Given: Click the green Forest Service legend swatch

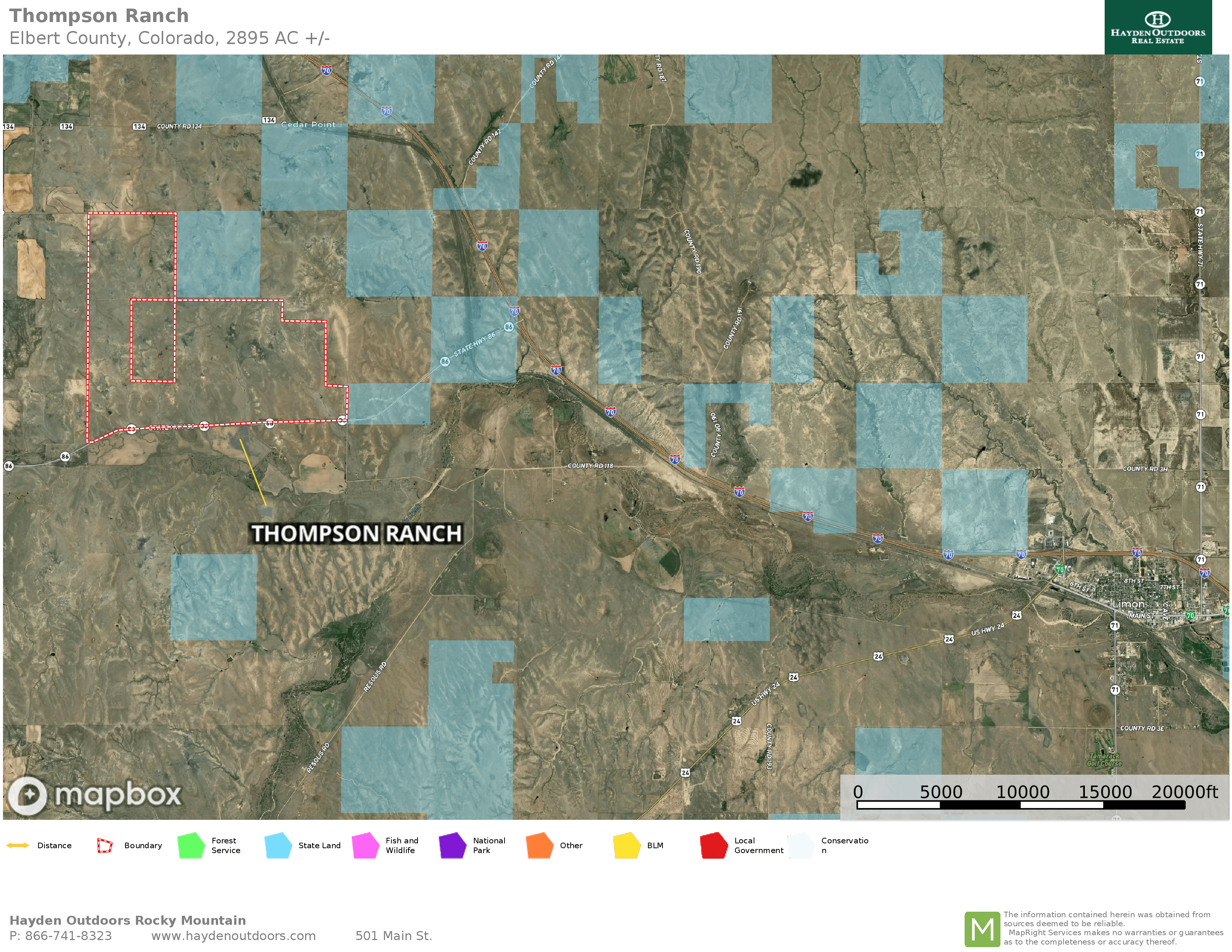Looking at the screenshot, I should pos(191,845).
